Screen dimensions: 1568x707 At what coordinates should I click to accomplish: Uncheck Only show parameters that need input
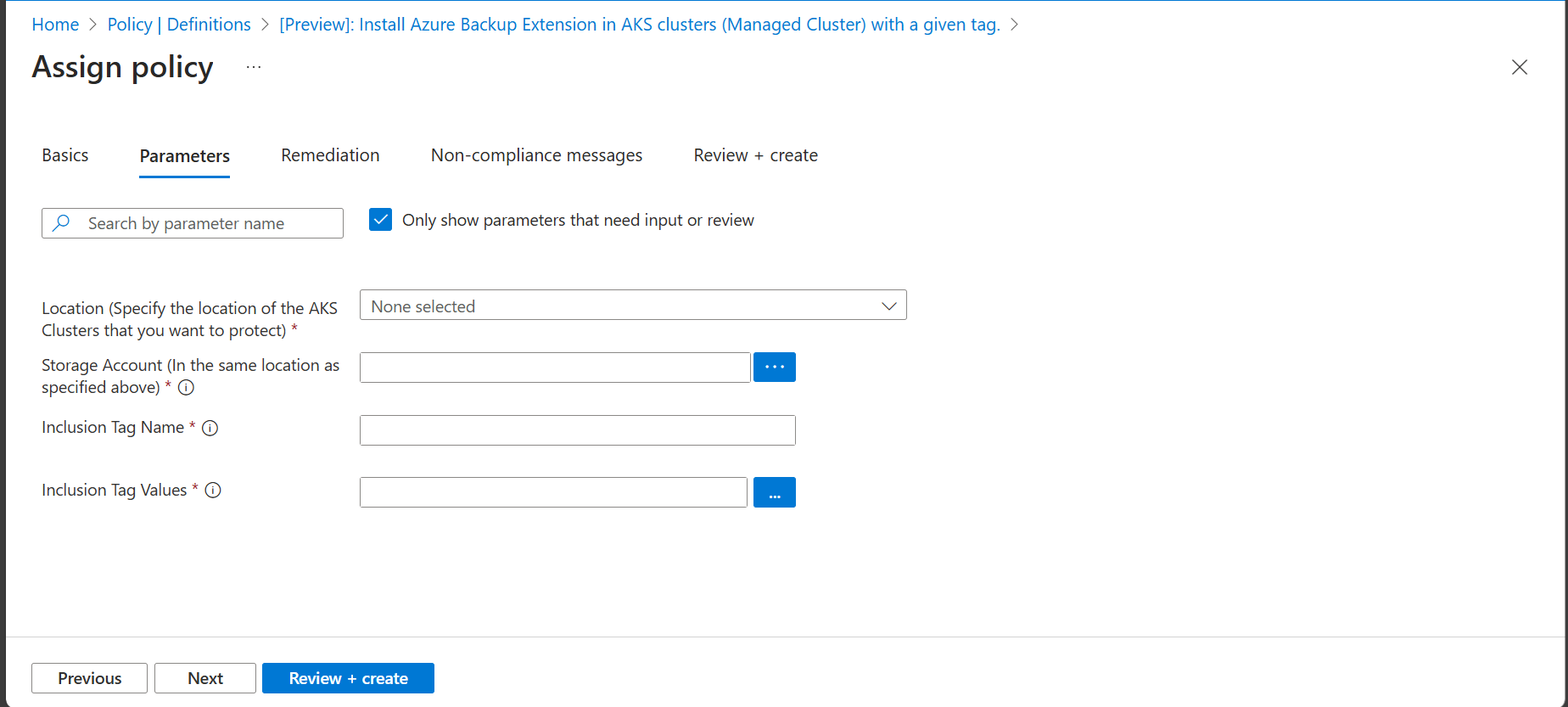(381, 221)
